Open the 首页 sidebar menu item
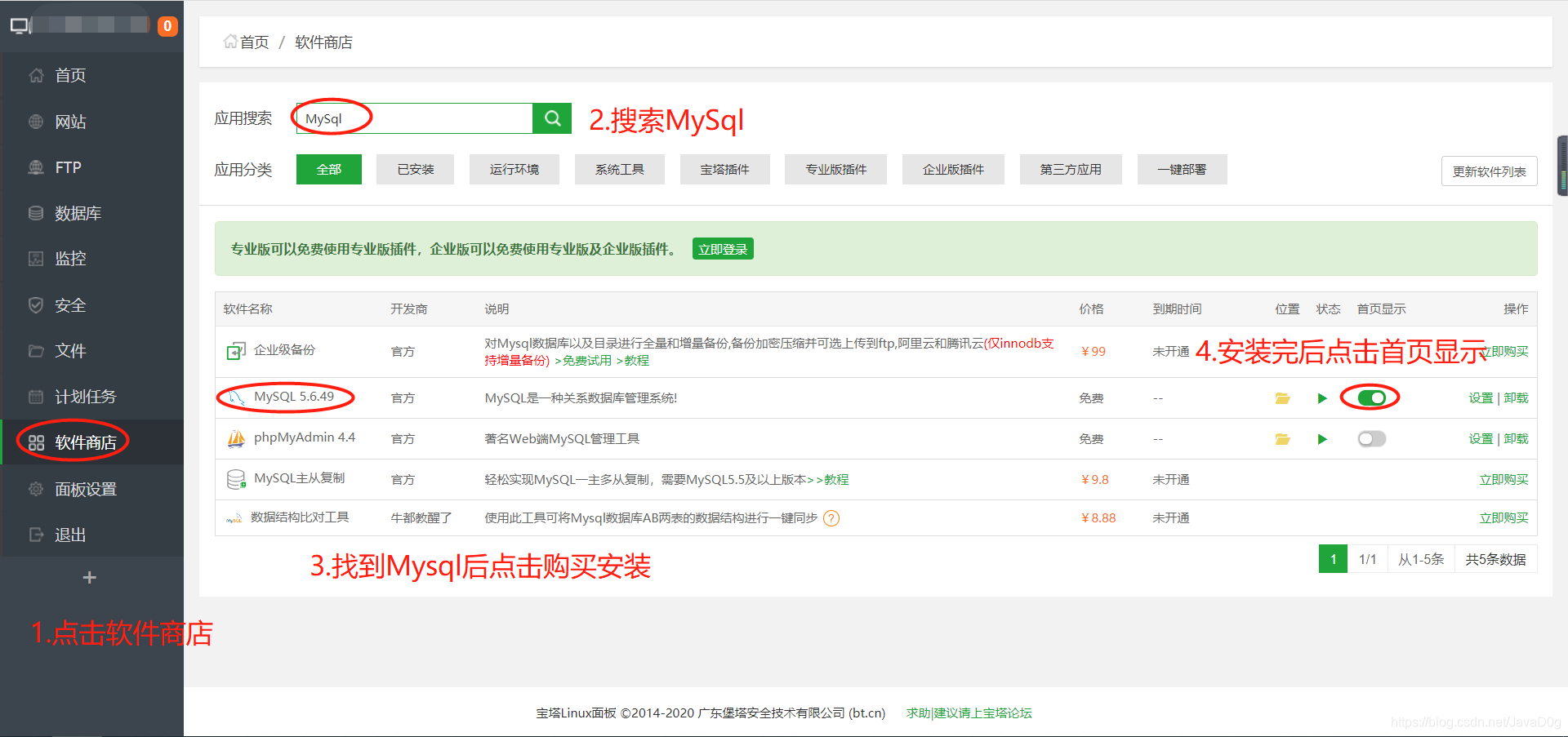 point(91,75)
